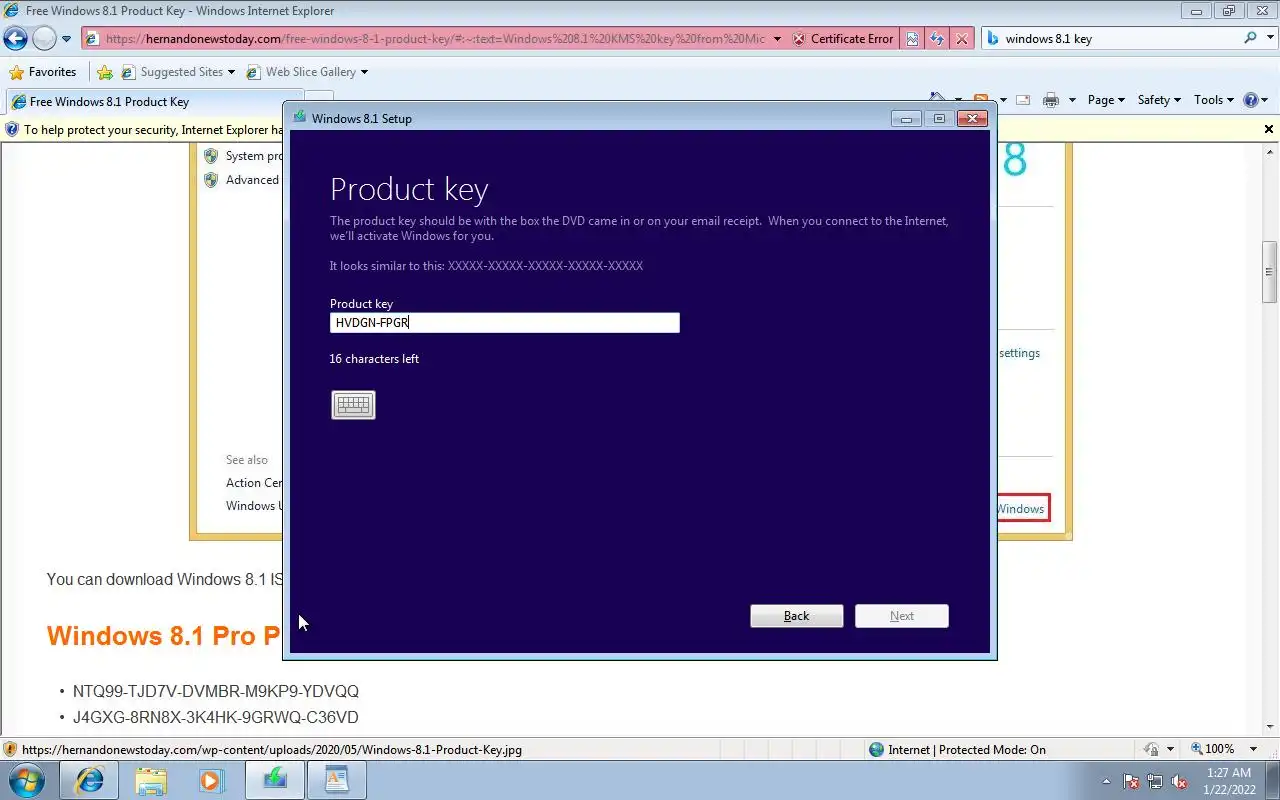1280x800 pixels.
Task: Click the IE forward navigation arrow
Action: (44, 39)
